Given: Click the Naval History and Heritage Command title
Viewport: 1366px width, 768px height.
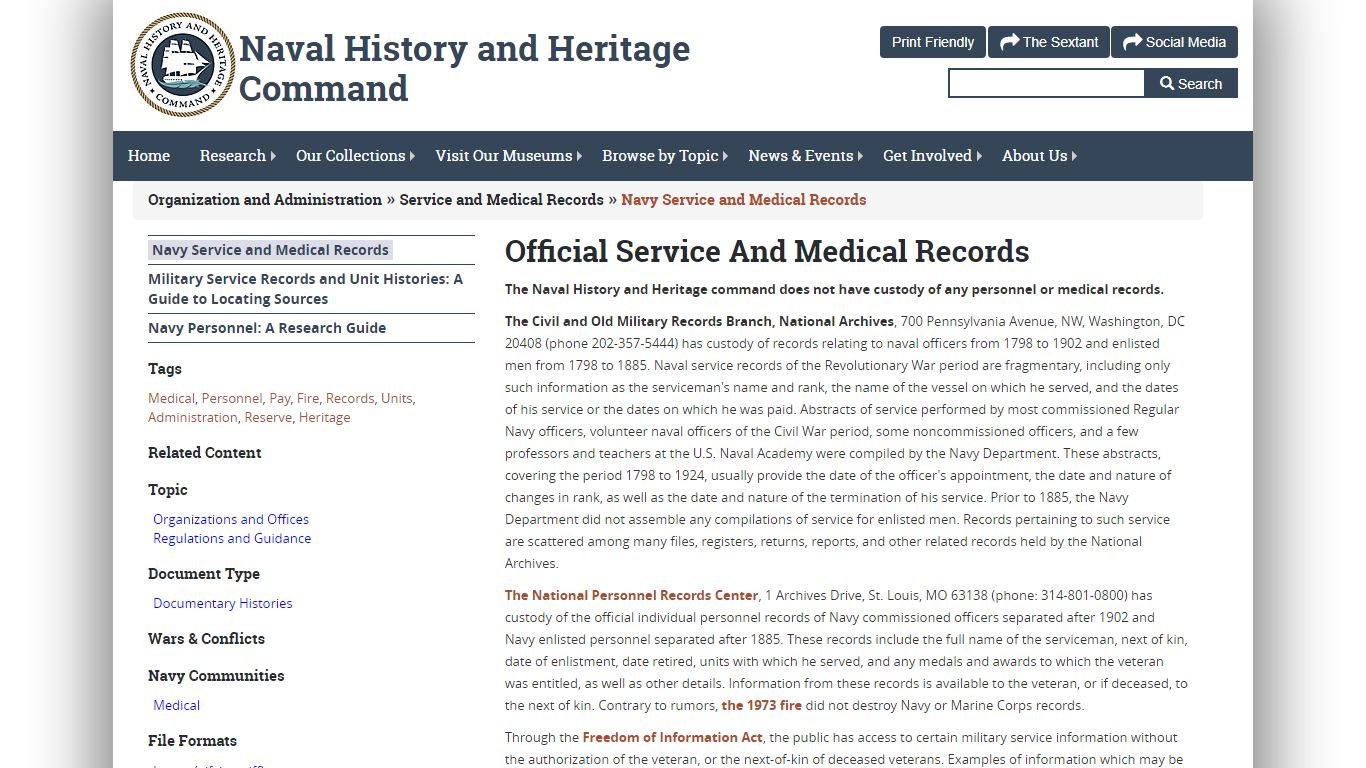Looking at the screenshot, I should (464, 68).
